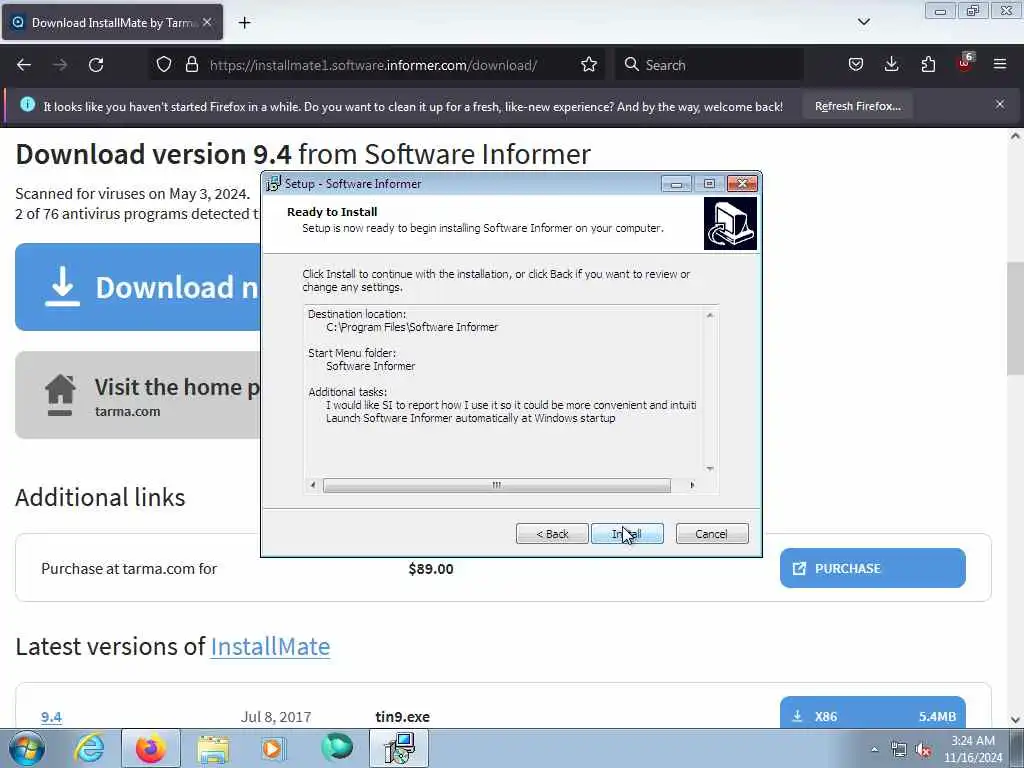Select the Download InstallMate browser tab
The width and height of the screenshot is (1024, 768).
(x=112, y=23)
